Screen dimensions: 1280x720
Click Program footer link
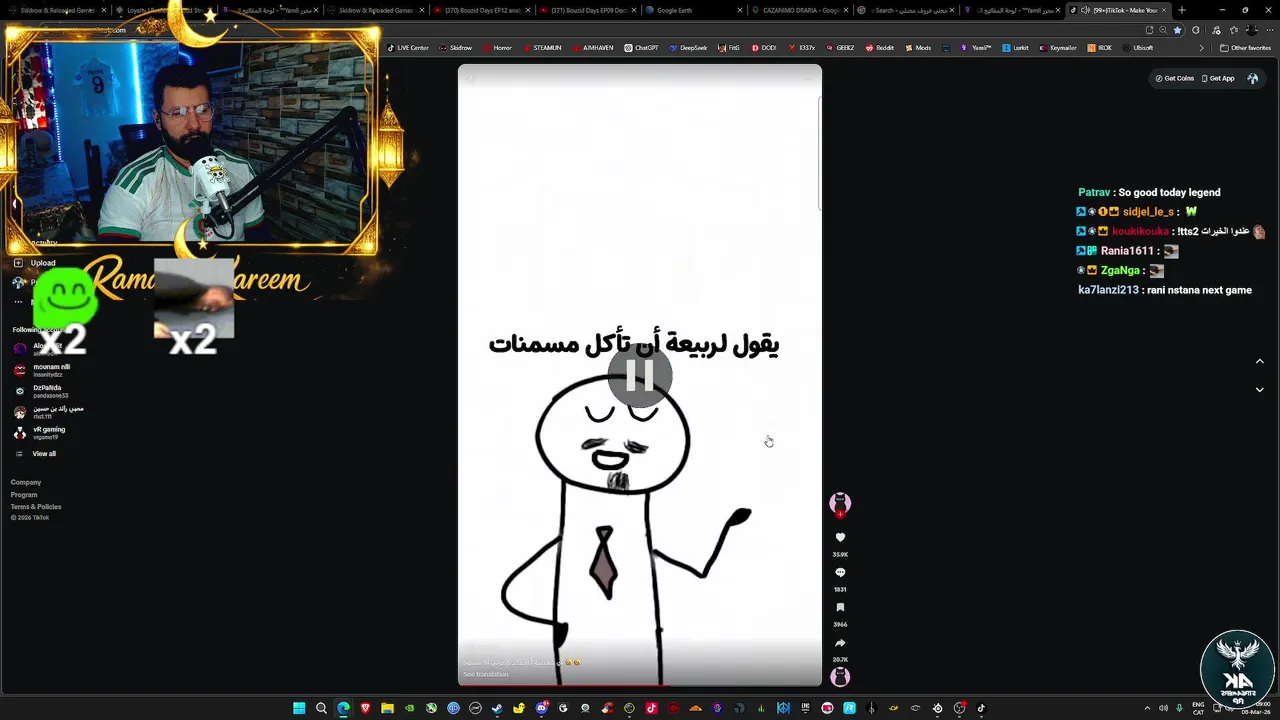[x=24, y=495]
